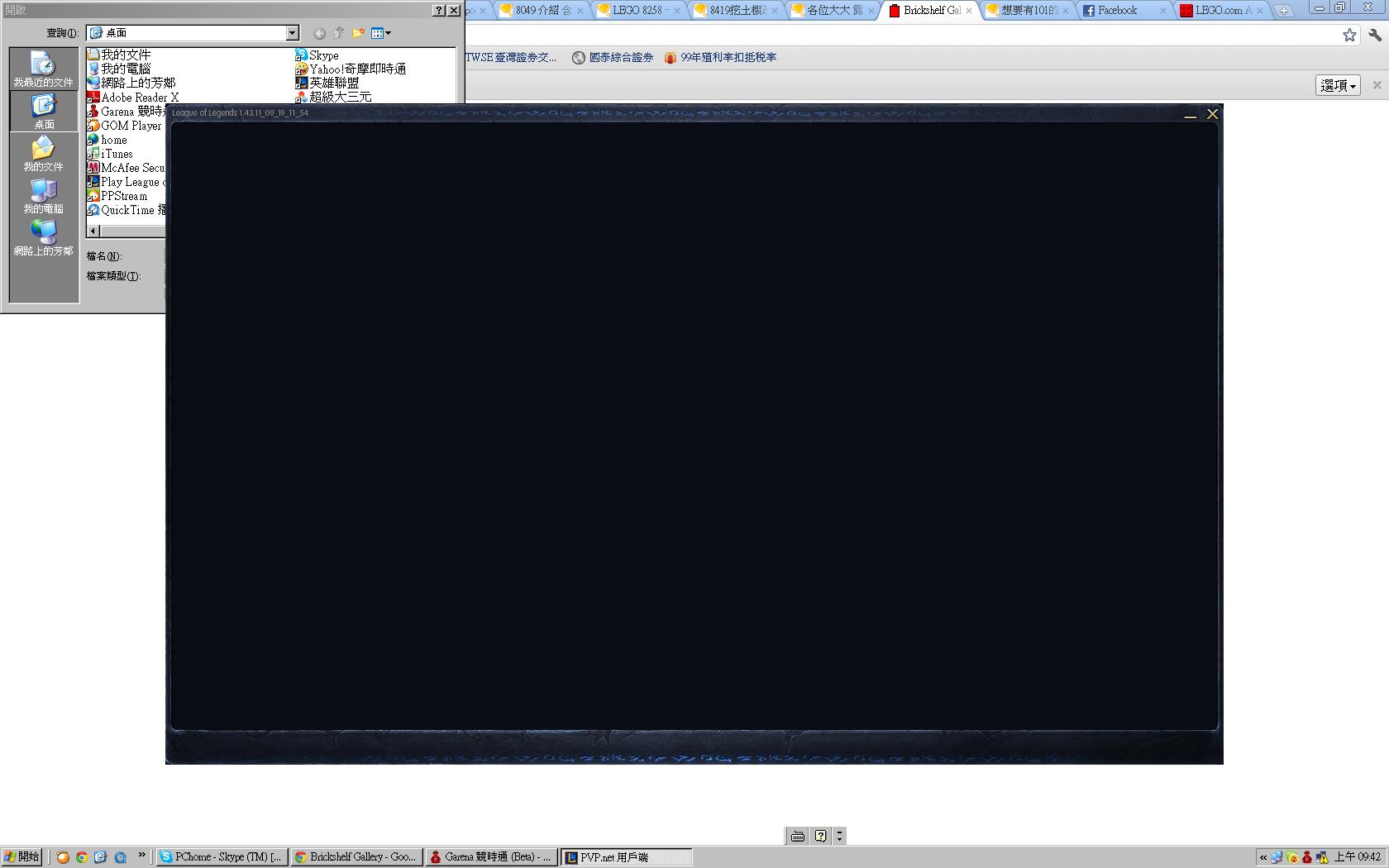
Task: Dismiss the browser infobar with its X
Action: (x=1377, y=85)
